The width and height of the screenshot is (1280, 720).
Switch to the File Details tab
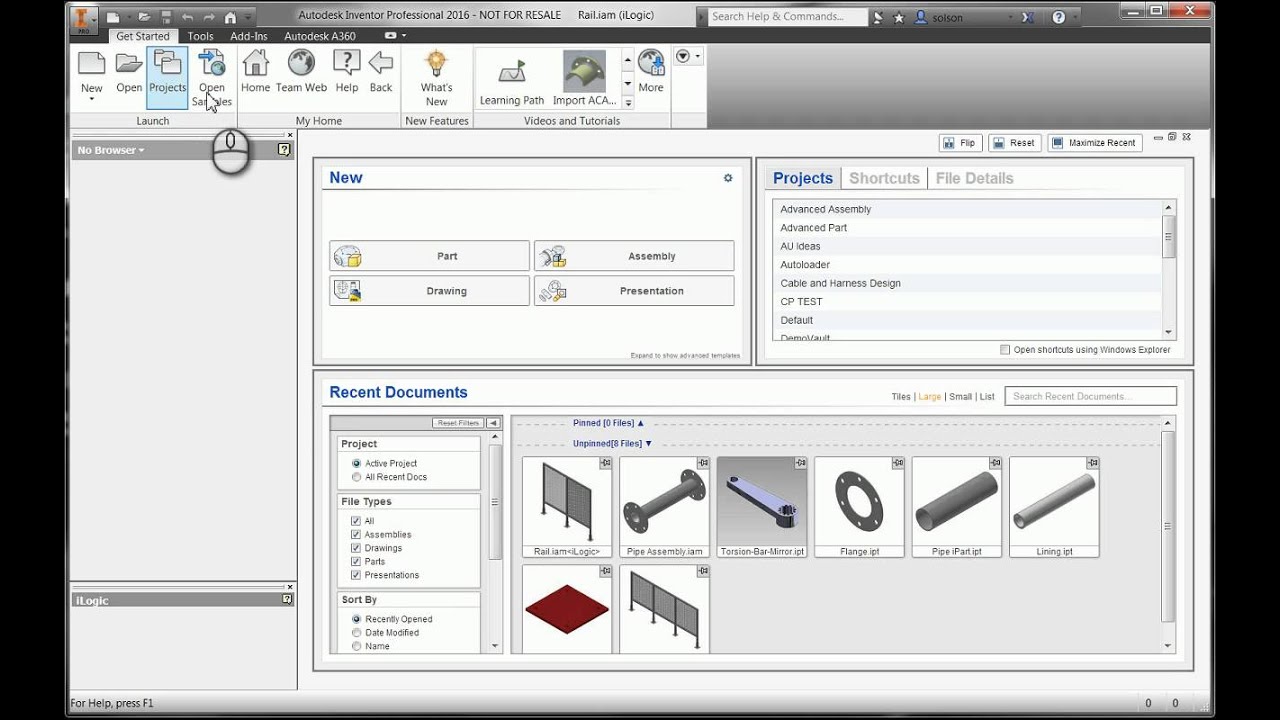[974, 178]
